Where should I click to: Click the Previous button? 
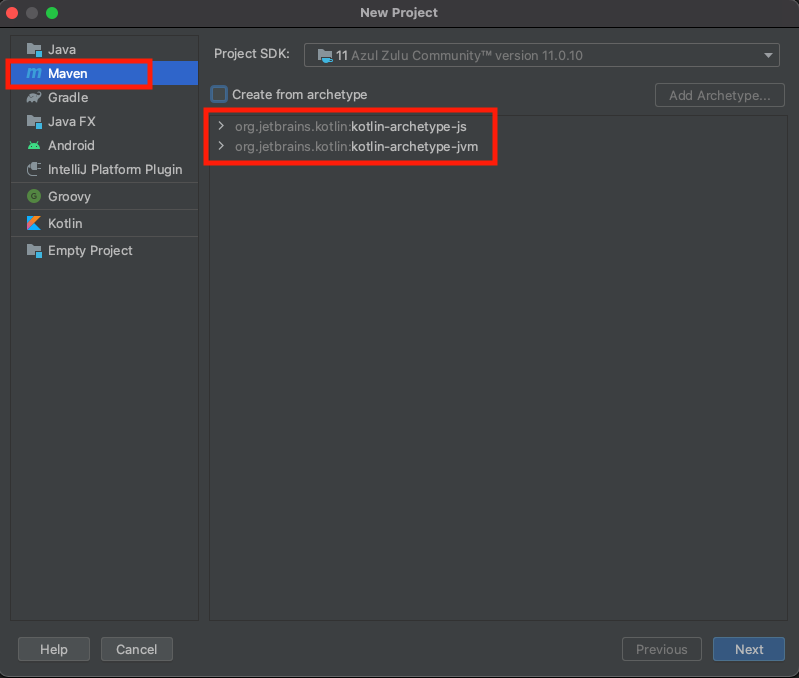coord(661,649)
